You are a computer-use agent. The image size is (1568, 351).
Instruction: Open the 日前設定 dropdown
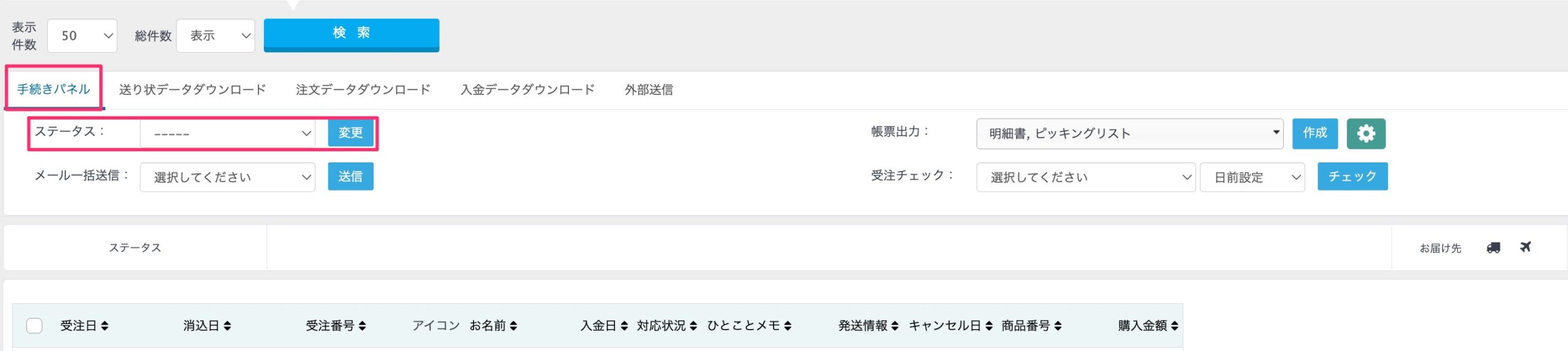1252,177
